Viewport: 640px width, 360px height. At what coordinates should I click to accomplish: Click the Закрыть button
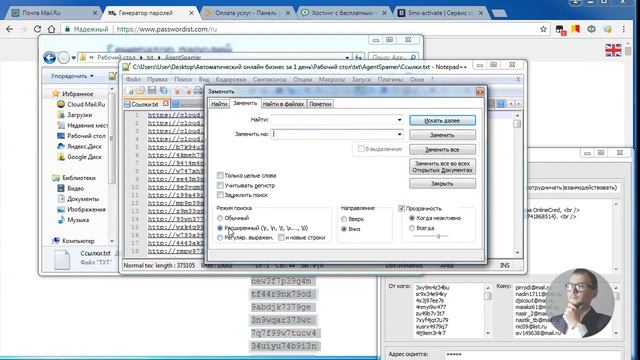442,184
